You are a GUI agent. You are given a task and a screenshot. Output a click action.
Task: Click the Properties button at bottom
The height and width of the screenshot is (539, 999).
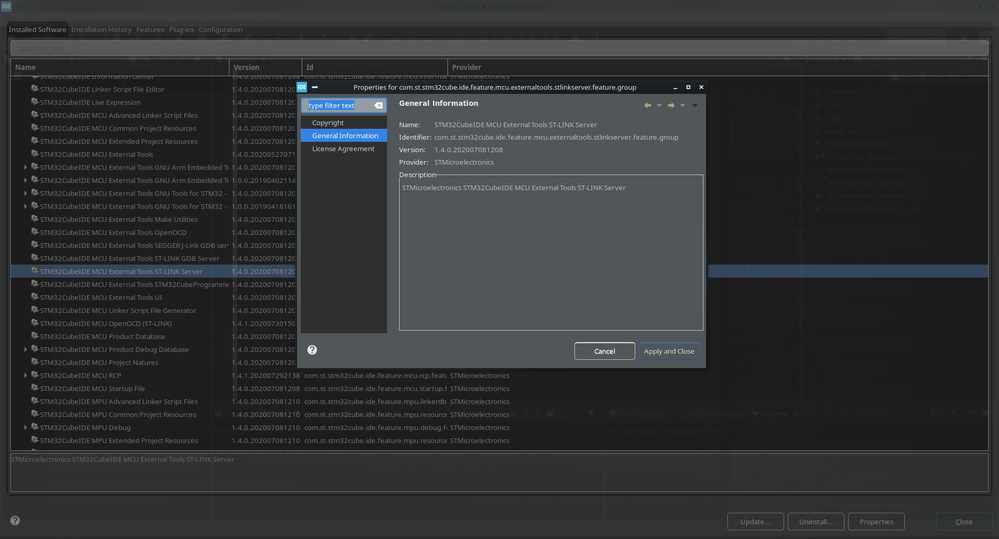coord(876,522)
